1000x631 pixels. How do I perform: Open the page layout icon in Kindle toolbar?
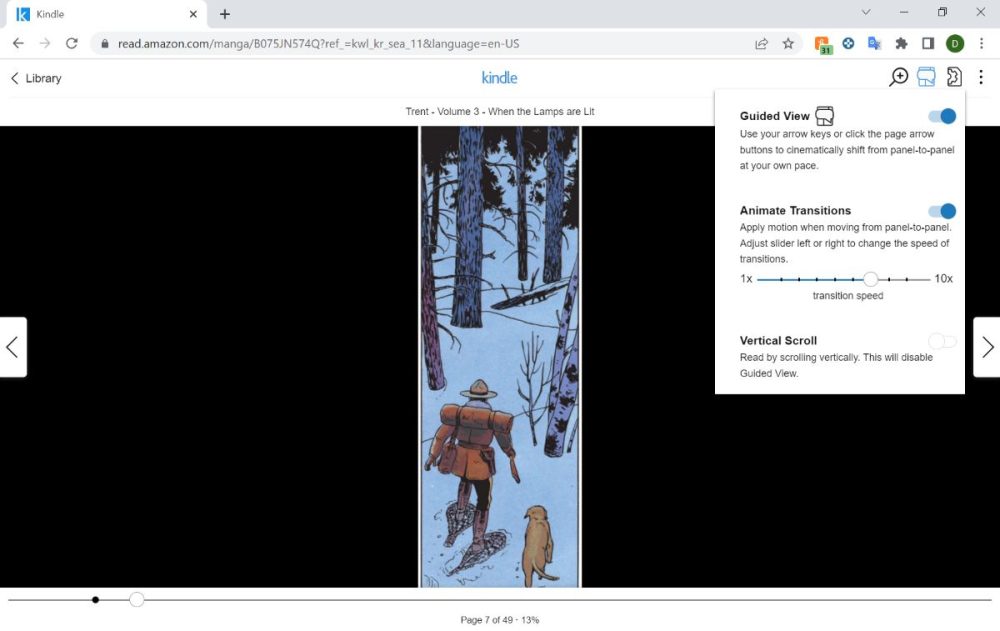tap(953, 77)
